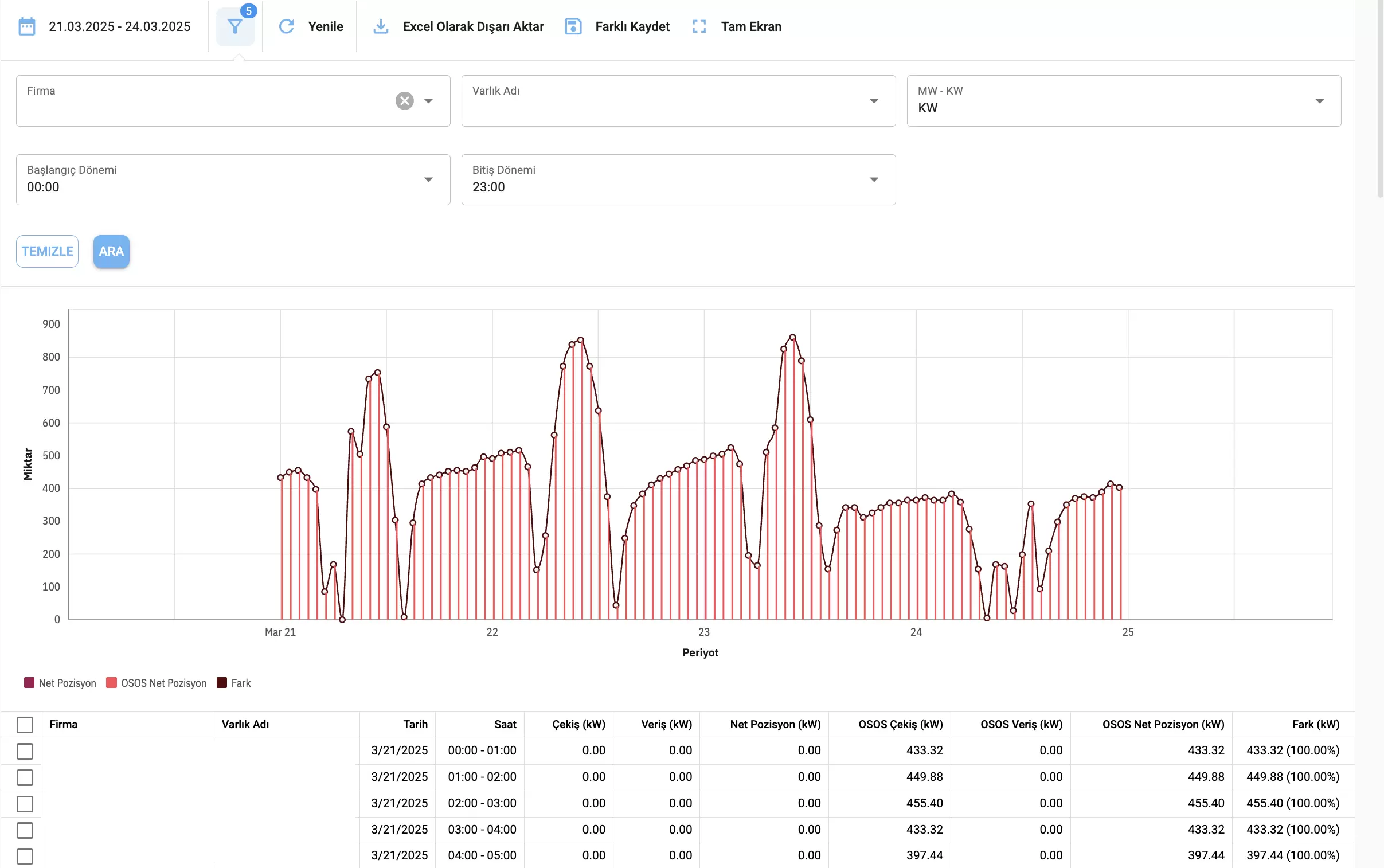
Task: Expand the Varlık Adı dropdown
Action: 873,101
